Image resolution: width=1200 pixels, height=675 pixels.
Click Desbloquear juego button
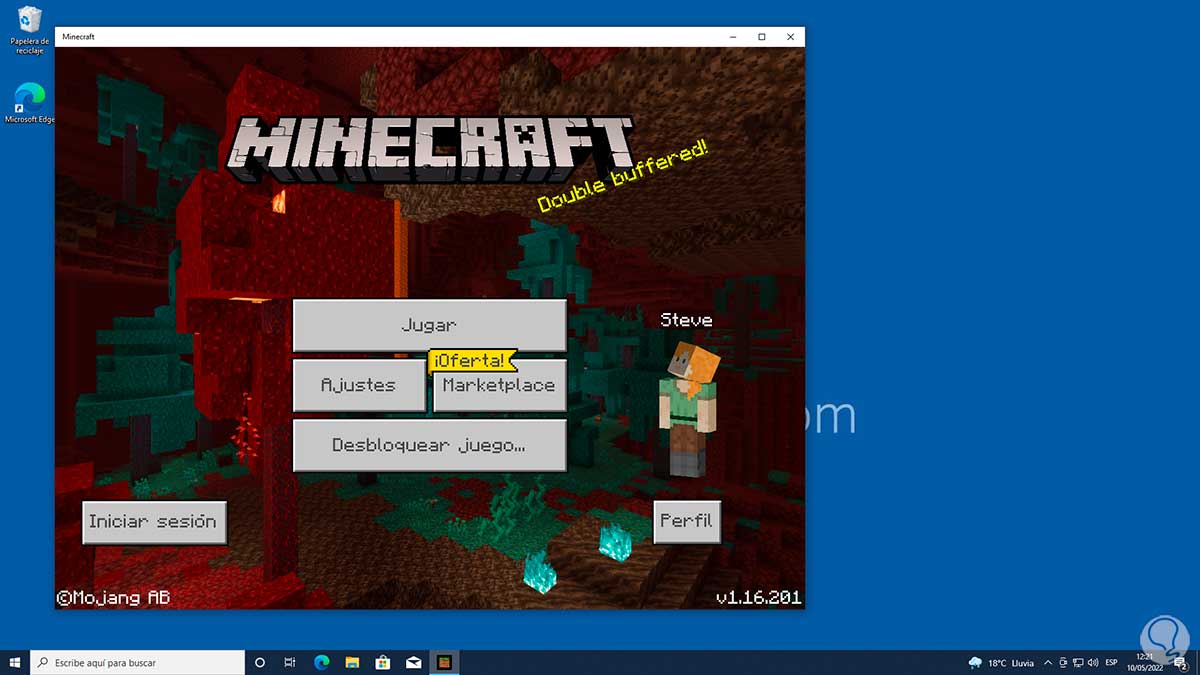pyautogui.click(x=429, y=445)
